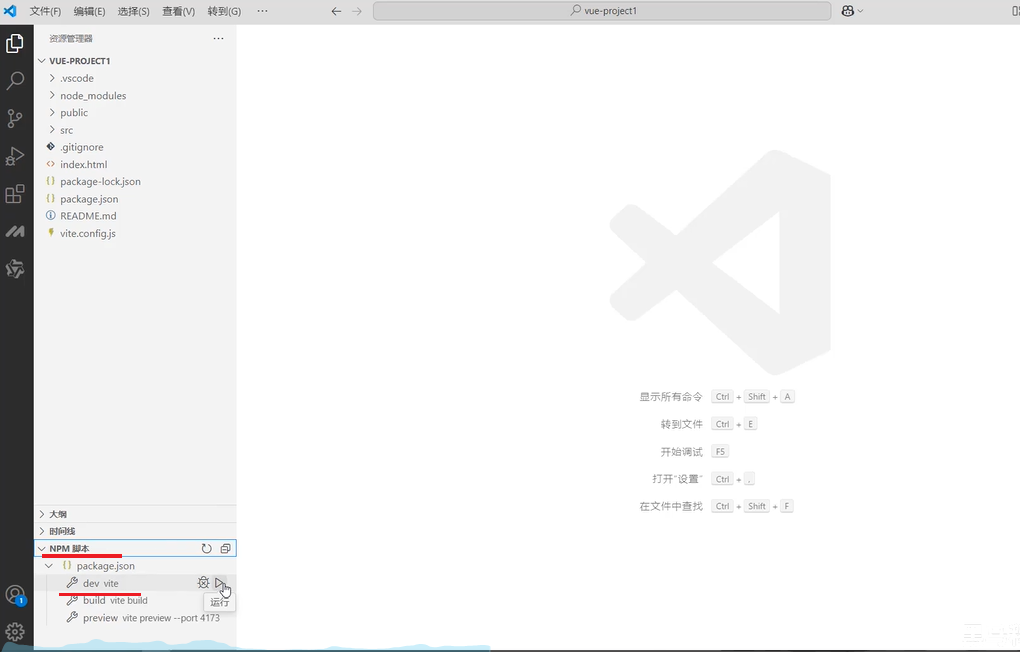1020x652 pixels.
Task: Open the 转到(G) menu
Action: [x=224, y=11]
